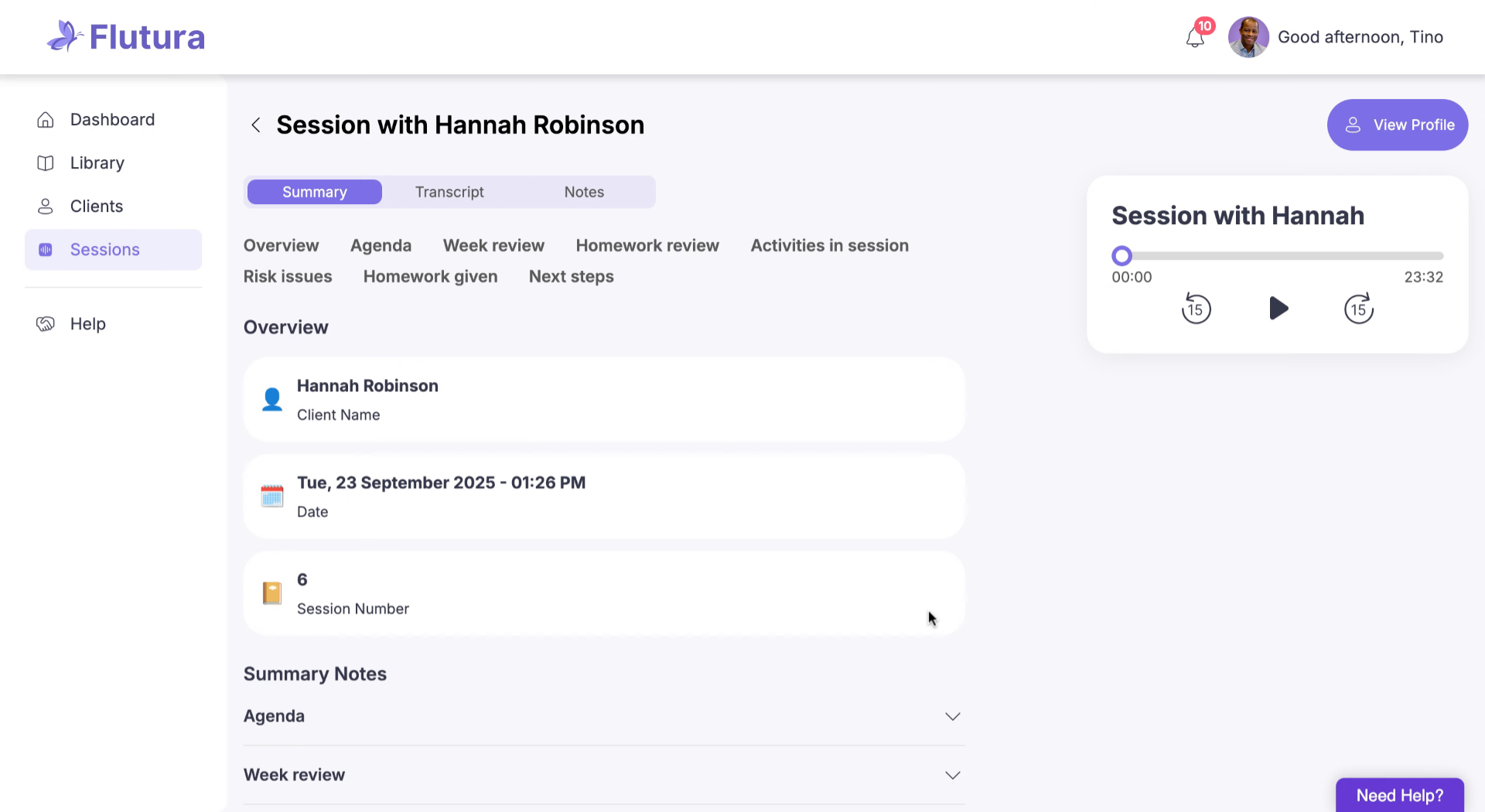Click the back arrow beside session title
The width and height of the screenshot is (1485, 812).
click(x=256, y=125)
